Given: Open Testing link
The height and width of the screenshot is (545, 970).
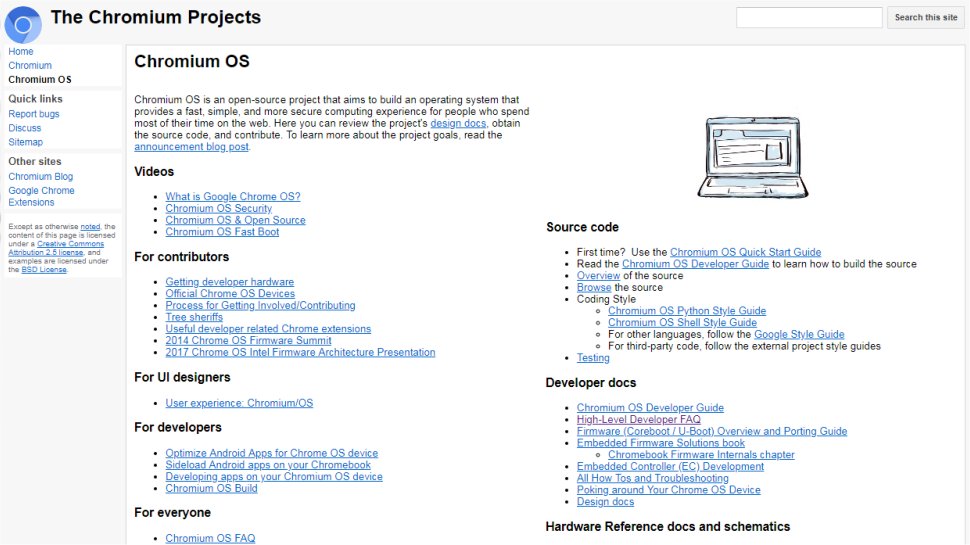Looking at the screenshot, I should (593, 358).
